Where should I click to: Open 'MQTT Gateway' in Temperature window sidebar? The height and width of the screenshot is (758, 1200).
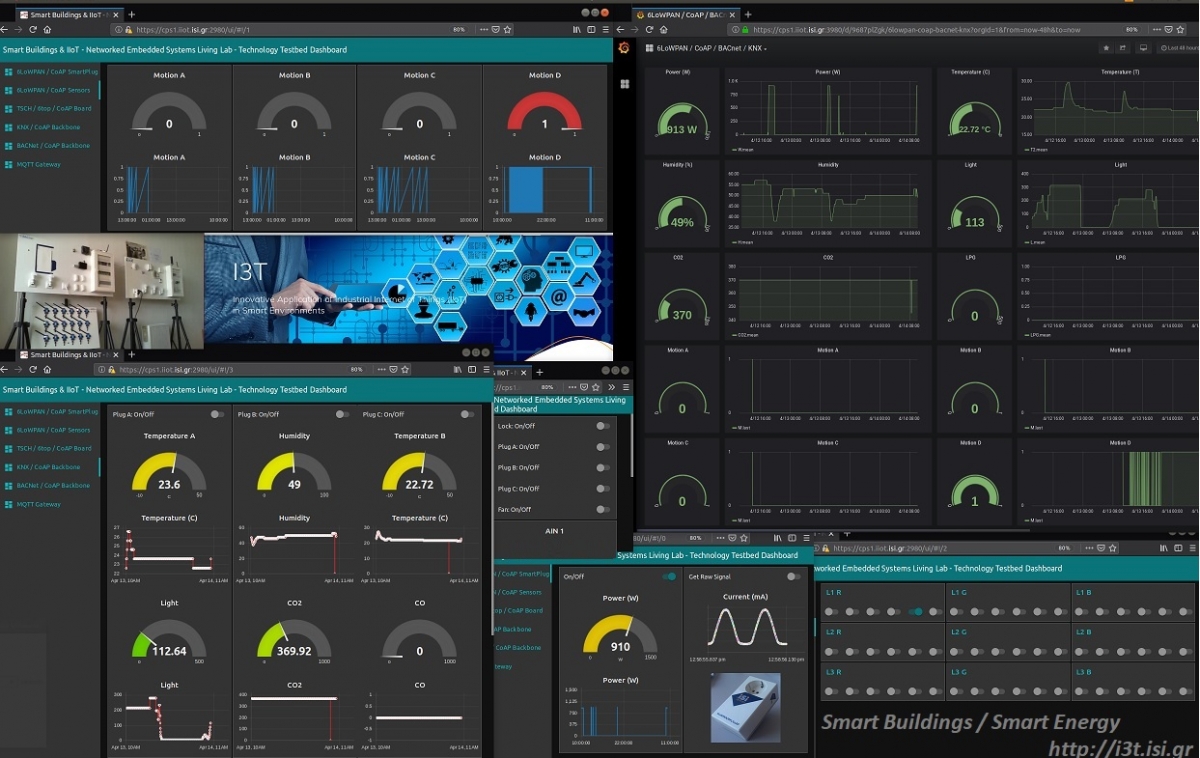pos(39,504)
